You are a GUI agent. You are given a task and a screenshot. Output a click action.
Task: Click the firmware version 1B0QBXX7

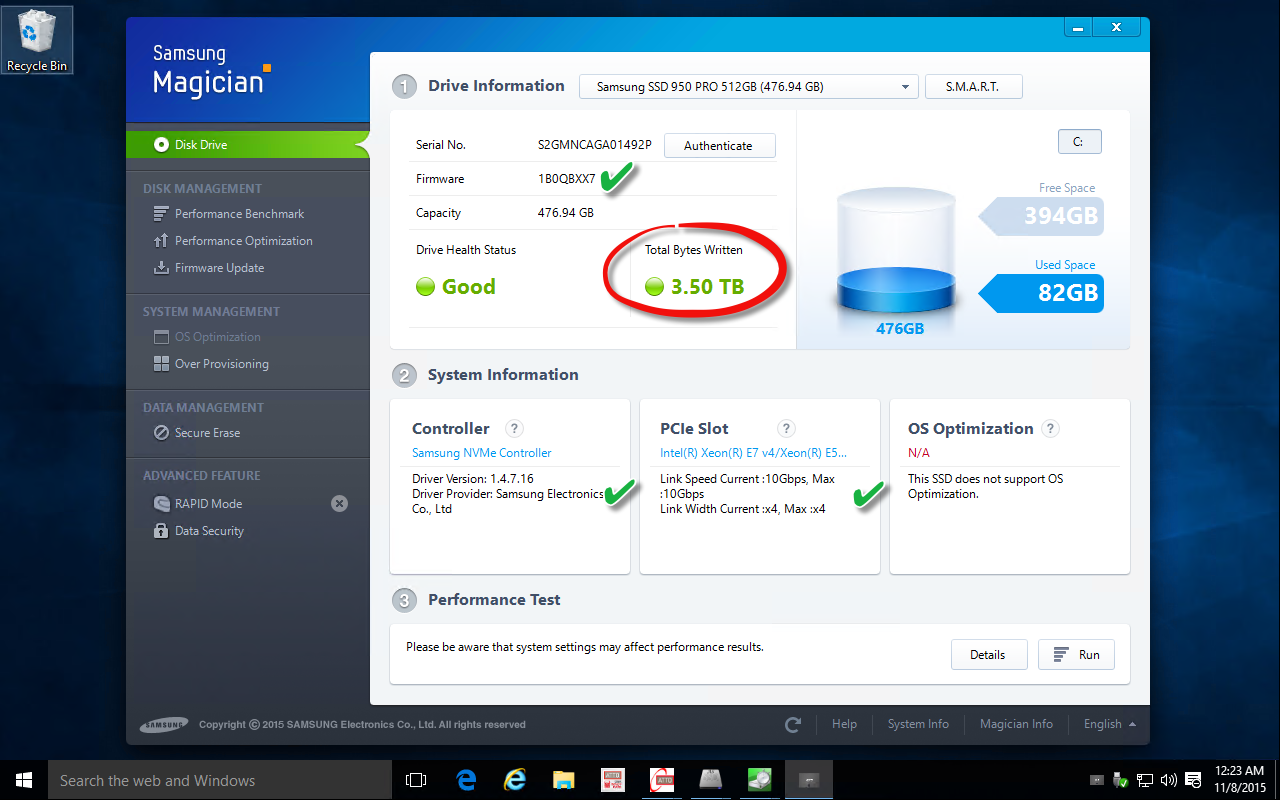click(x=567, y=179)
